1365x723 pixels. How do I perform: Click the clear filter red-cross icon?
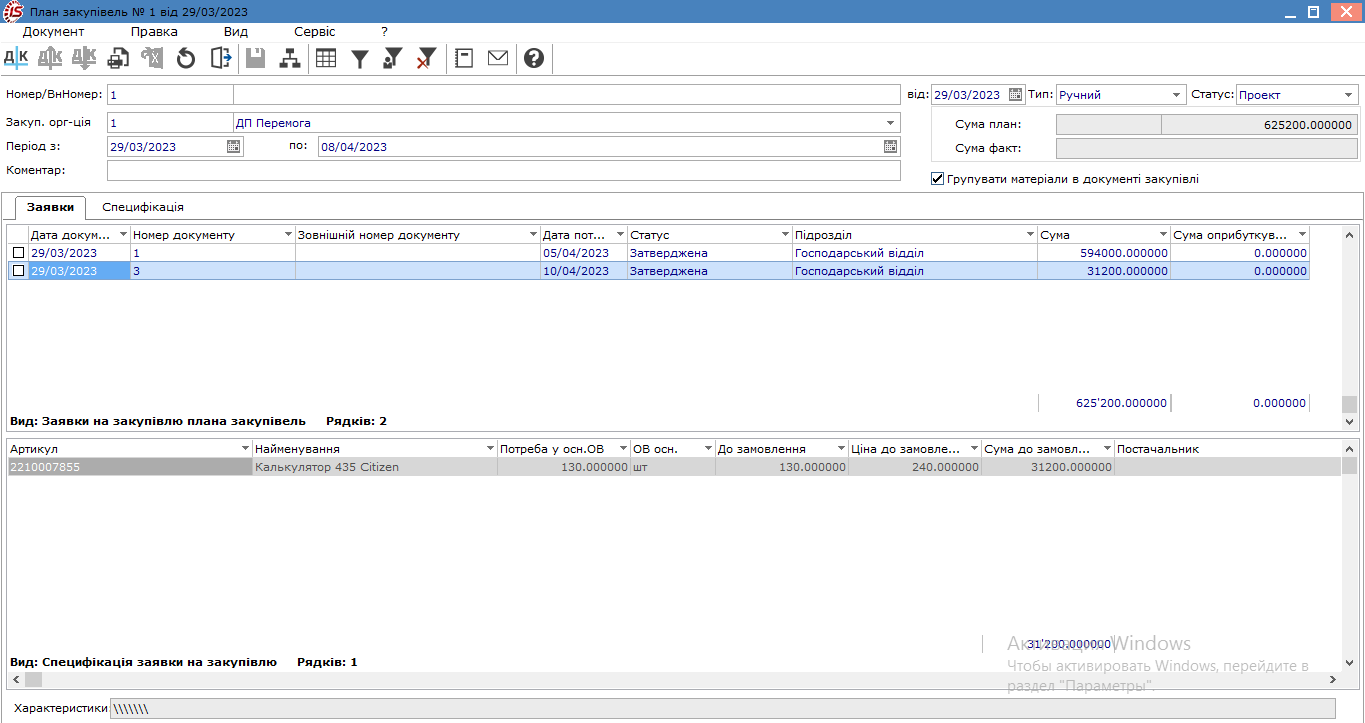tap(427, 58)
